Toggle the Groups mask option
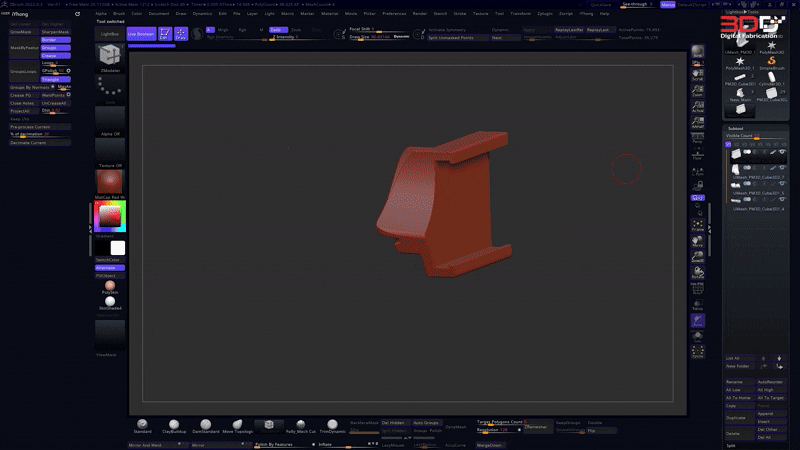This screenshot has height=450, width=800. click(56, 47)
